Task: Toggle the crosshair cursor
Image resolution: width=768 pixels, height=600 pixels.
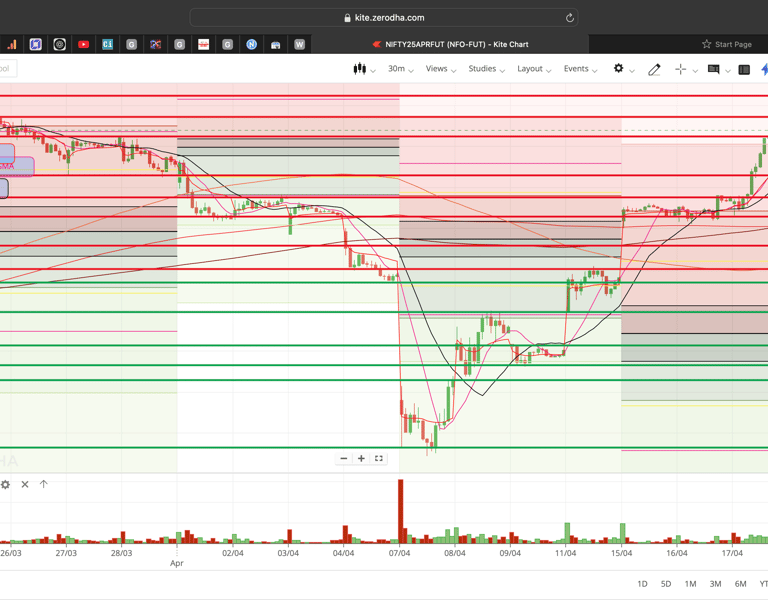Action: click(x=680, y=70)
